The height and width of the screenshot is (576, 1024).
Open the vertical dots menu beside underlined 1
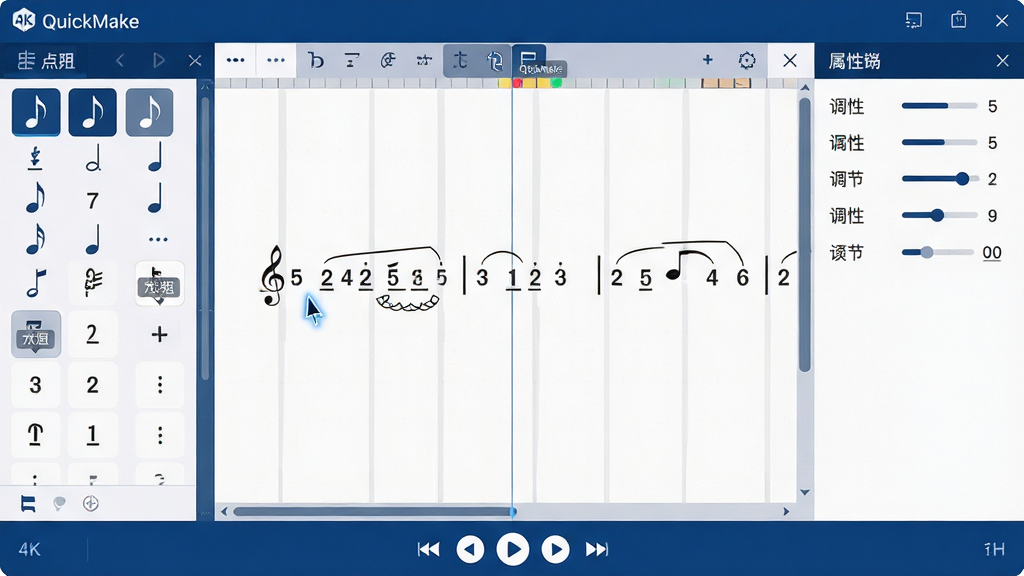click(159, 435)
